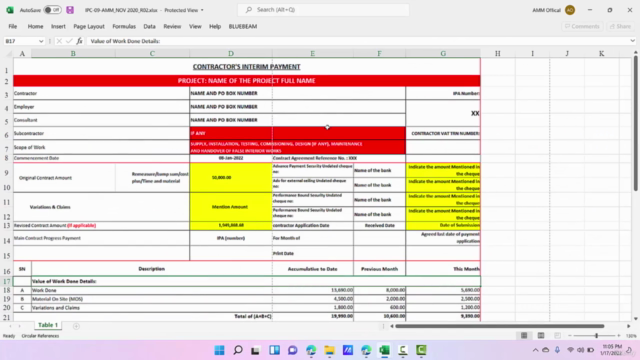The width and height of the screenshot is (640, 360).
Task: Open Insert Function fx dialog
Action: pos(79,41)
